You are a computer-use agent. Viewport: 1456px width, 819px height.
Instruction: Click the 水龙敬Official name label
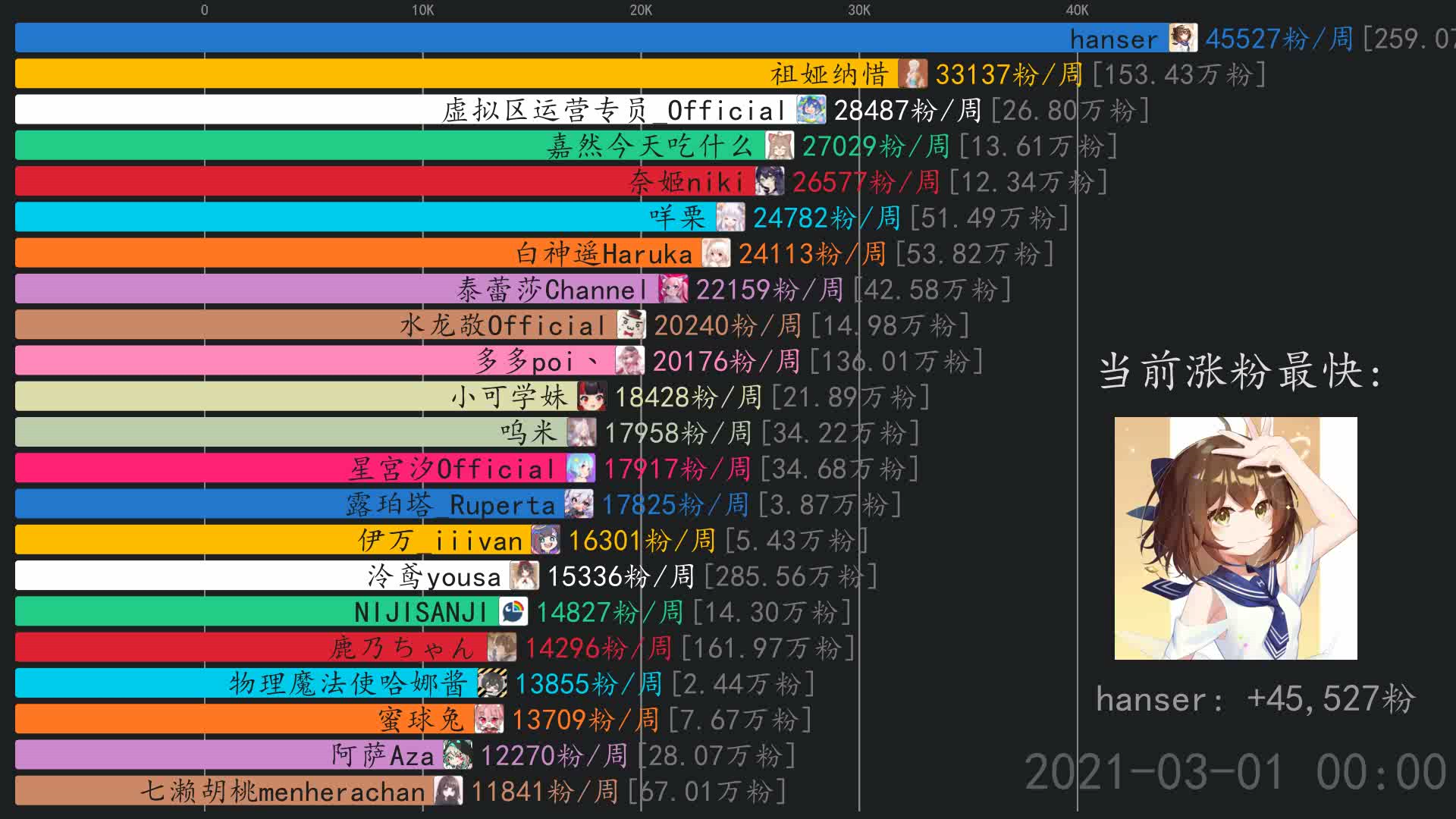click(503, 325)
